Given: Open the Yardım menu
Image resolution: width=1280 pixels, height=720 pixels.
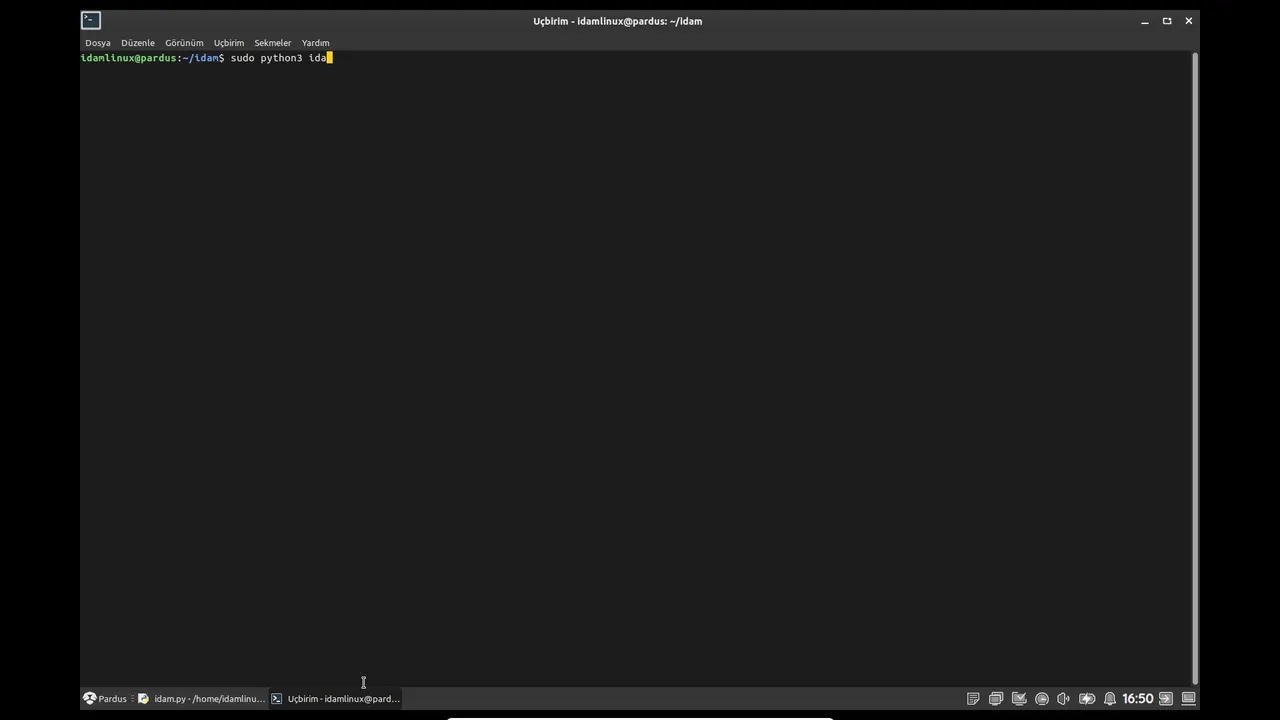Looking at the screenshot, I should [x=315, y=43].
